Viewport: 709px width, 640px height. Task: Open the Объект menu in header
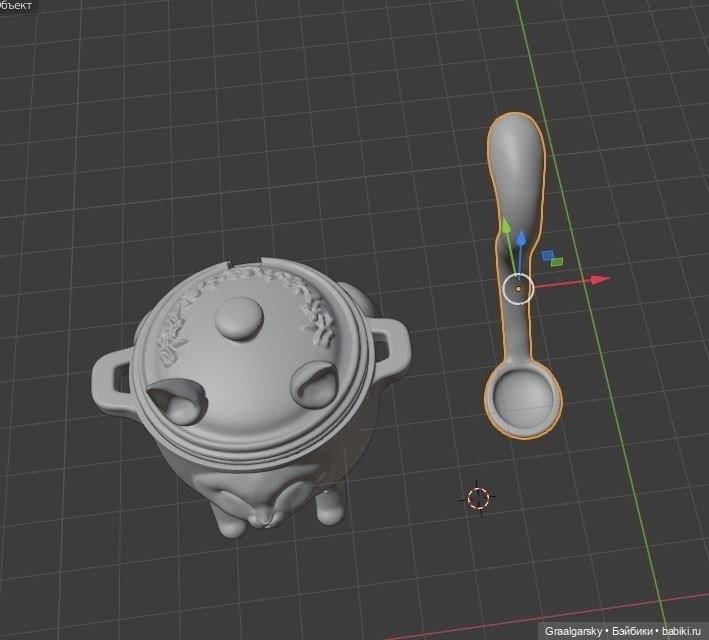coord(16,5)
